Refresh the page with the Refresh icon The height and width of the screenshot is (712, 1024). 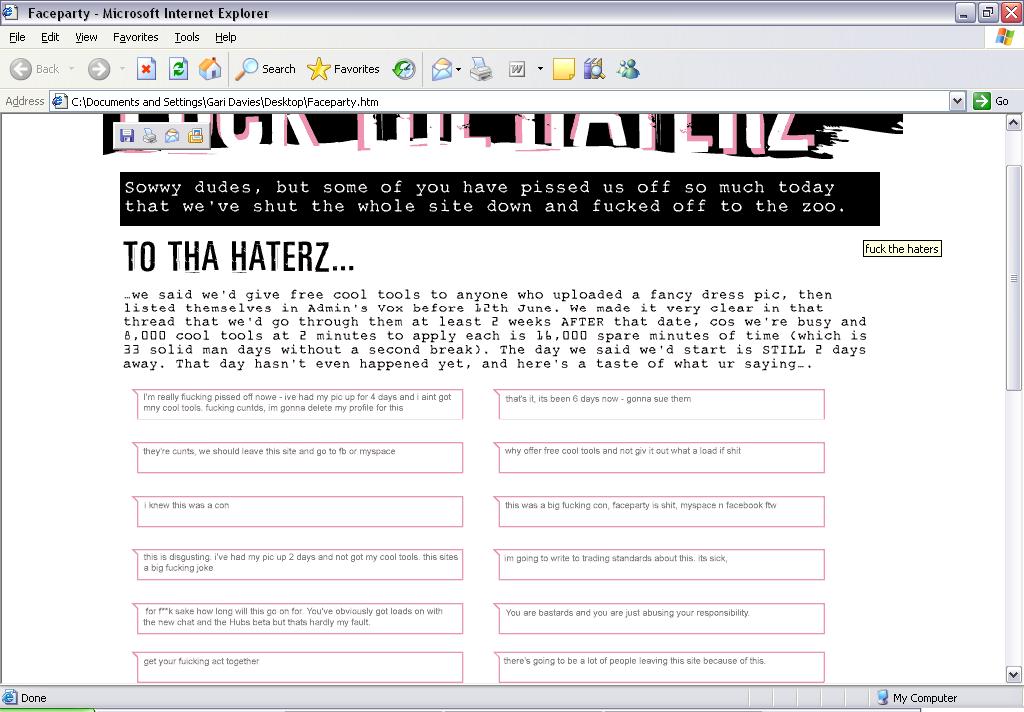click(x=178, y=69)
